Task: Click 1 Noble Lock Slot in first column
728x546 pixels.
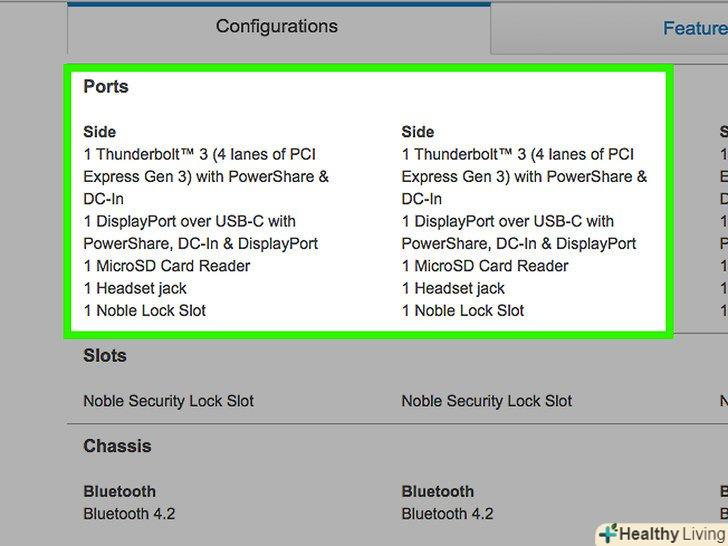Action: click(x=145, y=311)
